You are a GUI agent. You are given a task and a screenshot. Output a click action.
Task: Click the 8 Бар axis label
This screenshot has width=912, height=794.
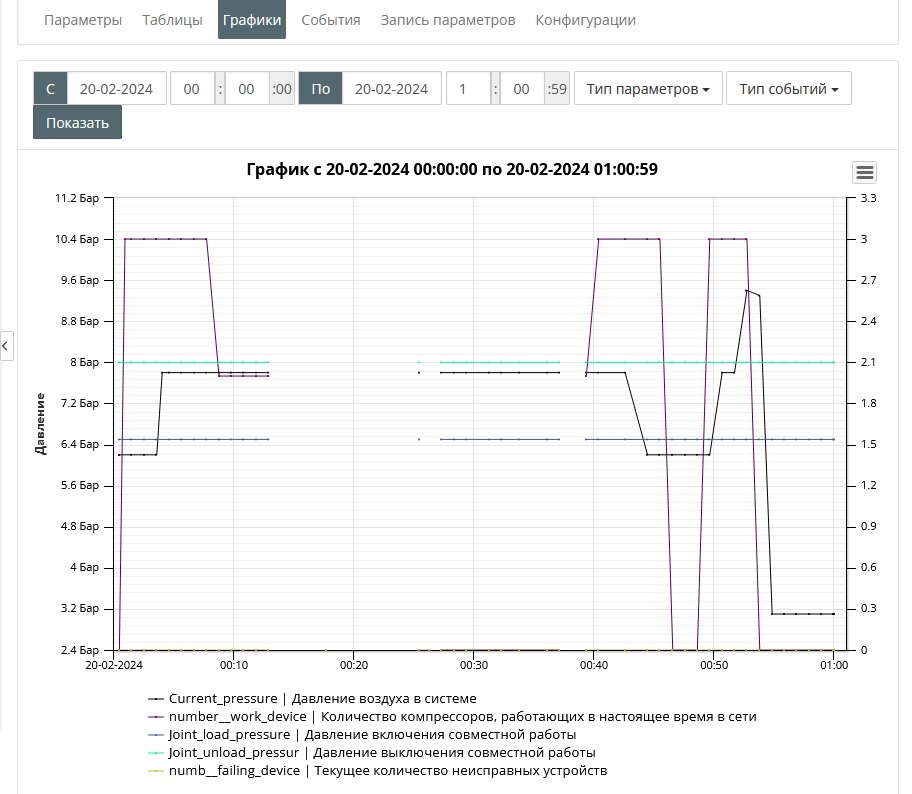[x=84, y=362]
